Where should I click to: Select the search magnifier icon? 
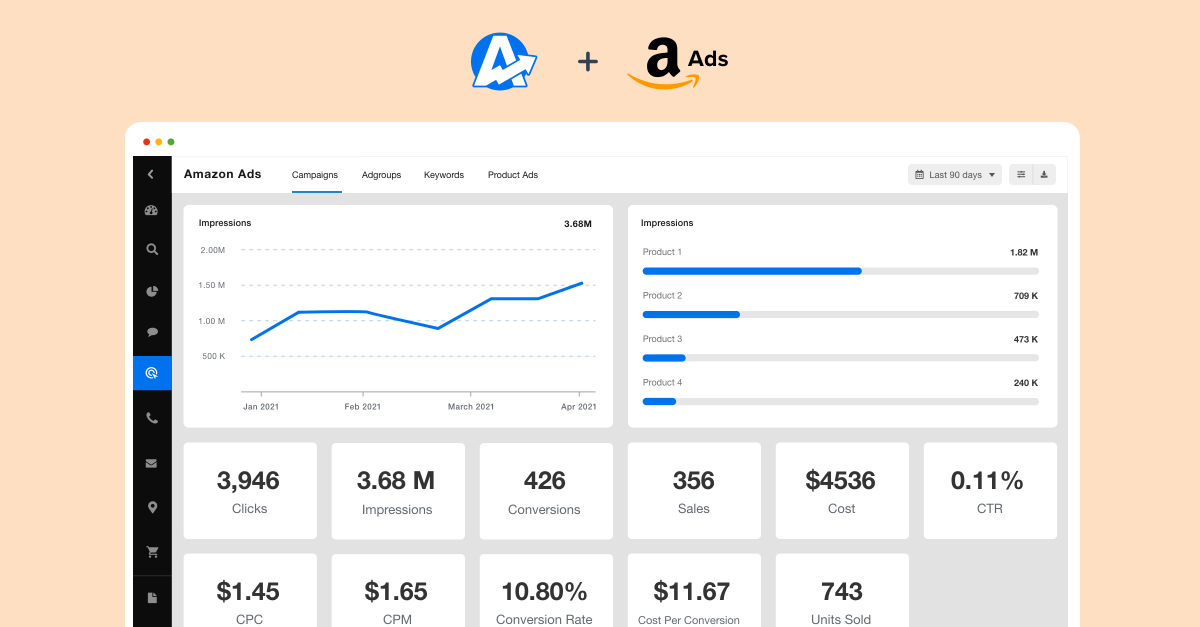click(152, 249)
